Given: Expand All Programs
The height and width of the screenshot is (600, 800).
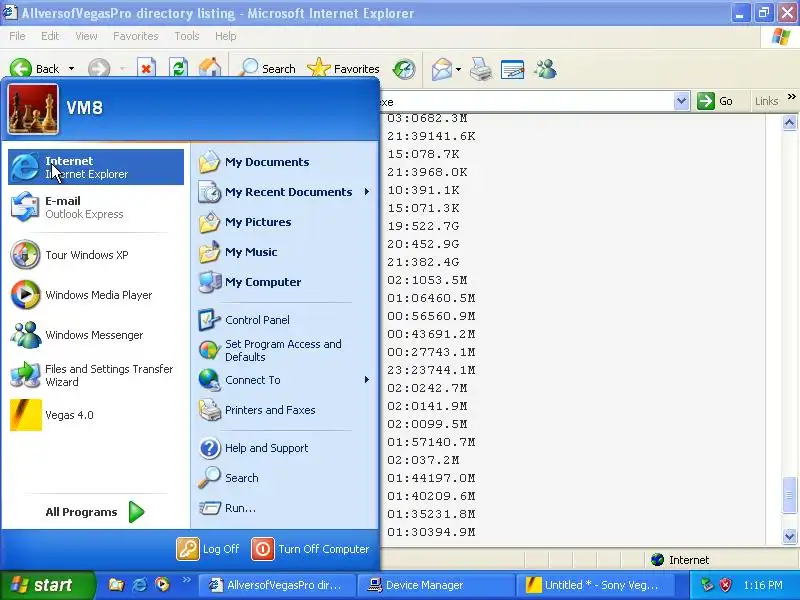Looking at the screenshot, I should tap(95, 512).
